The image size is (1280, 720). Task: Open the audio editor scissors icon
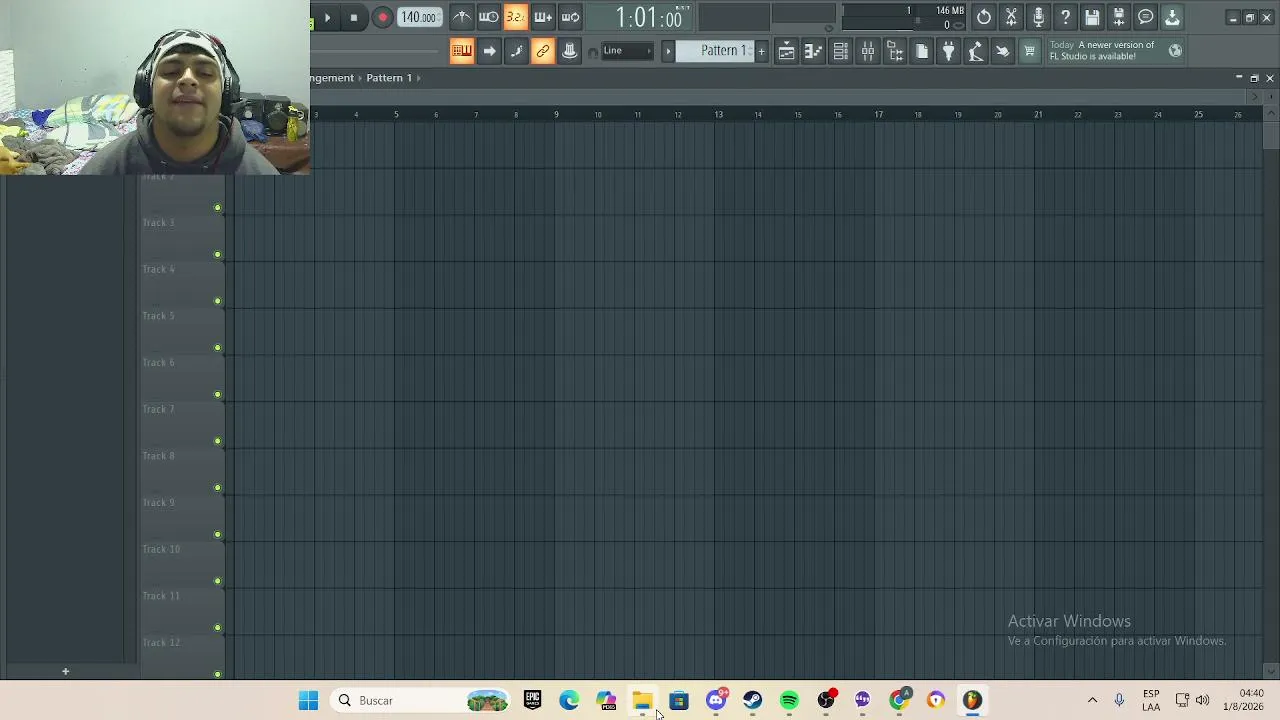point(1011,17)
